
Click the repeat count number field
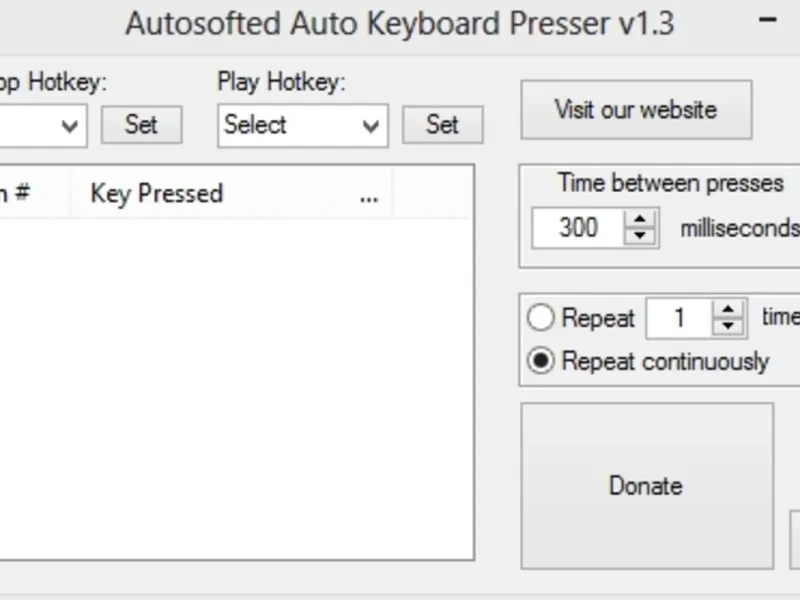point(679,319)
